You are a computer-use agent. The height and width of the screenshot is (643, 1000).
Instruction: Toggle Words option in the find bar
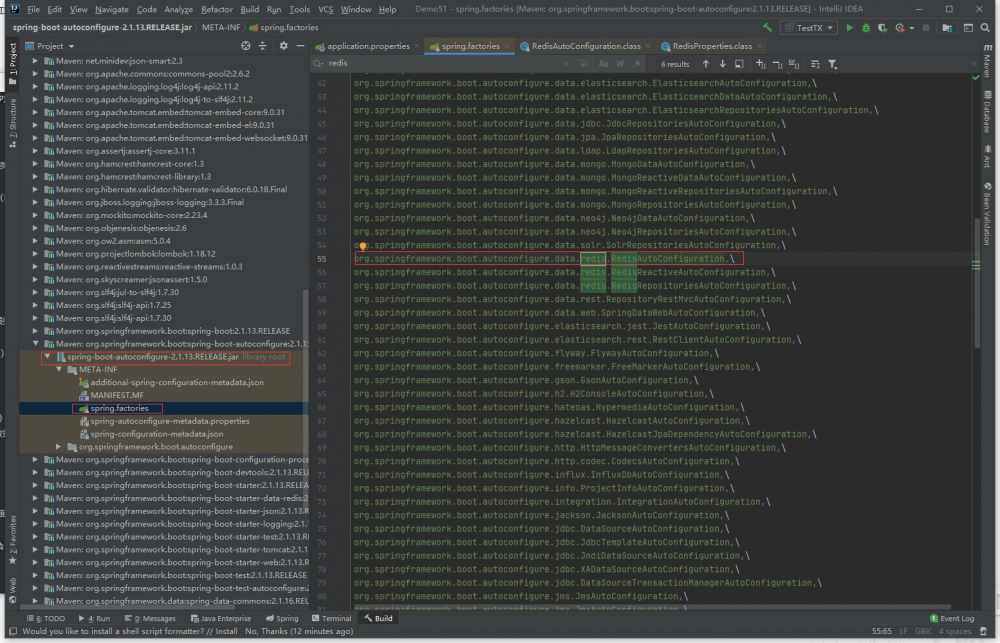coord(620,64)
